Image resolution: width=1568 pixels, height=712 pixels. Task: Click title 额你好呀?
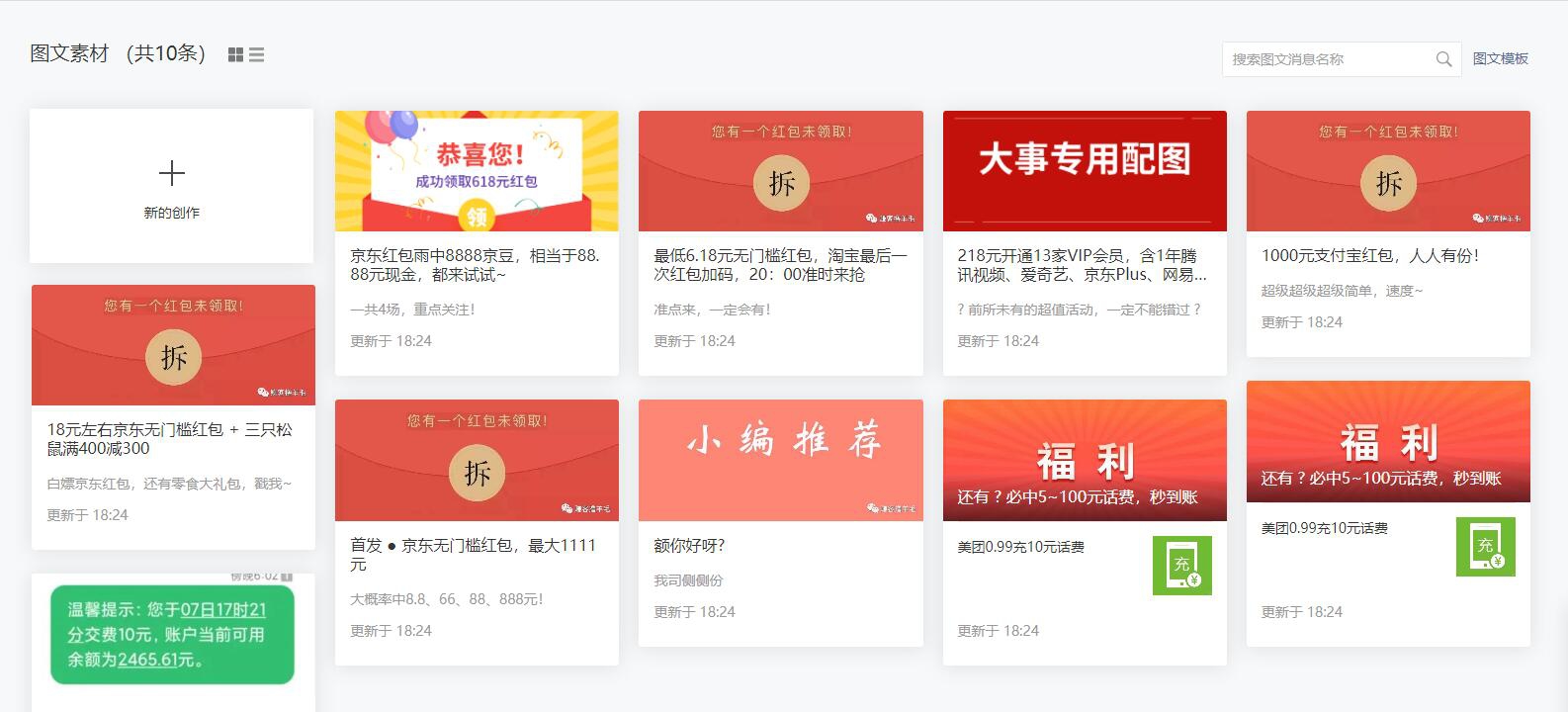(689, 545)
